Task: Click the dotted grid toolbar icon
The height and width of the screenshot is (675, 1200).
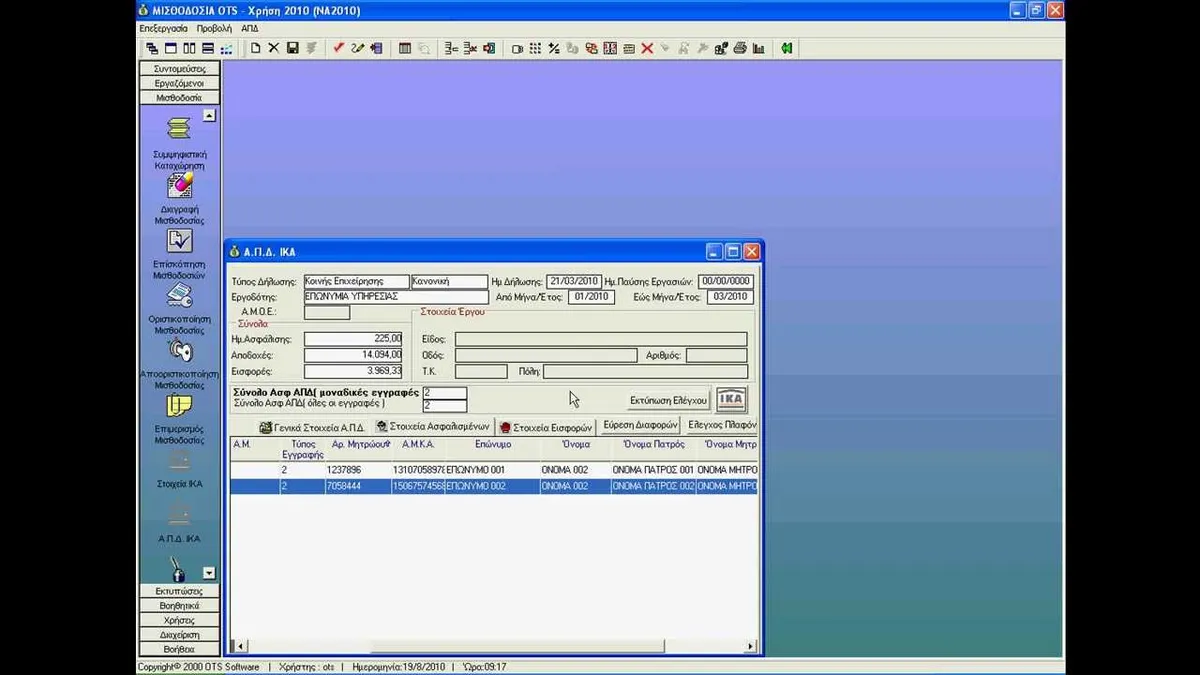Action: click(535, 48)
